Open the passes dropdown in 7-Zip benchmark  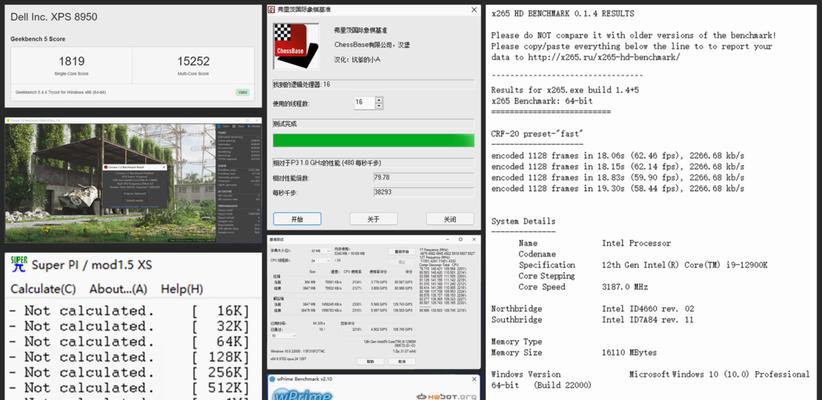click(x=284, y=335)
